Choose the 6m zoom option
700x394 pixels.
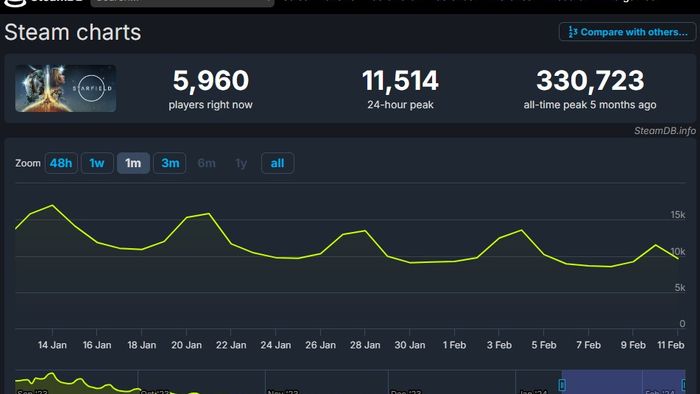(206, 163)
